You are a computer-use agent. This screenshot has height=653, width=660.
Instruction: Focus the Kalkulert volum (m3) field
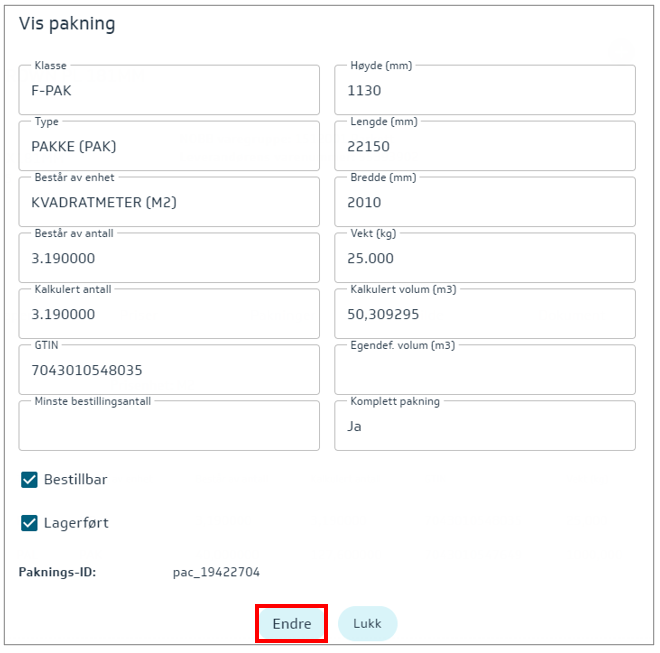(485, 315)
